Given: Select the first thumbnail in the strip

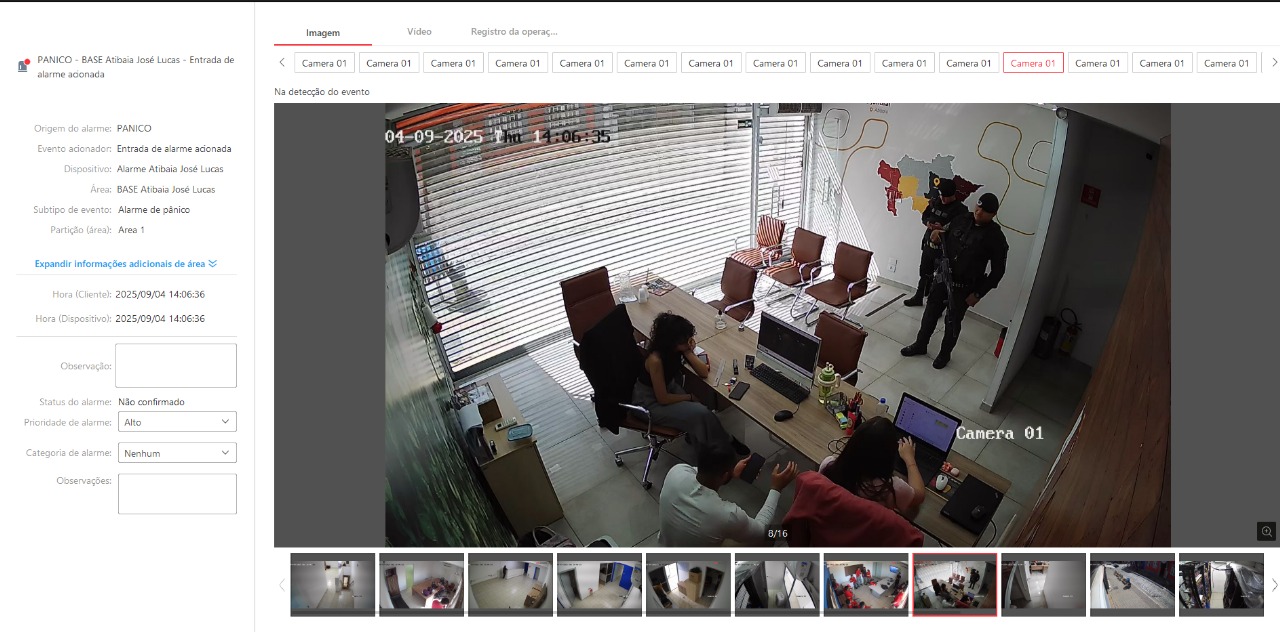Looking at the screenshot, I should pos(333,584).
